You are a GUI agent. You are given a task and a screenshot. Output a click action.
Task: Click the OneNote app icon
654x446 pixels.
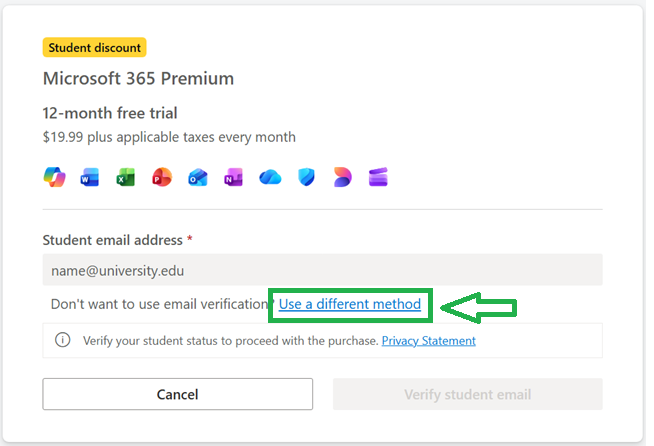pyautogui.click(x=234, y=177)
